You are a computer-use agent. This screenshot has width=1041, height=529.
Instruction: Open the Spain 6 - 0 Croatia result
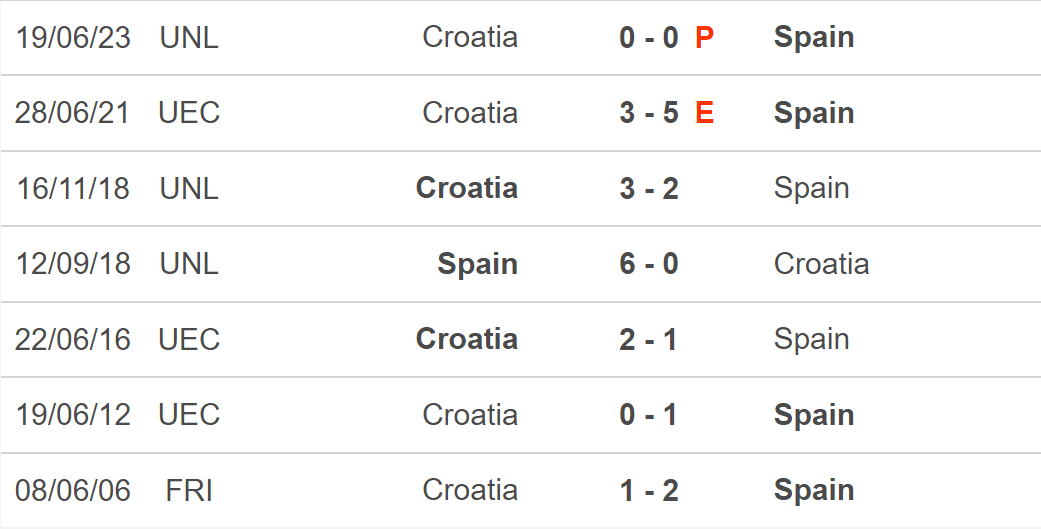[649, 264]
